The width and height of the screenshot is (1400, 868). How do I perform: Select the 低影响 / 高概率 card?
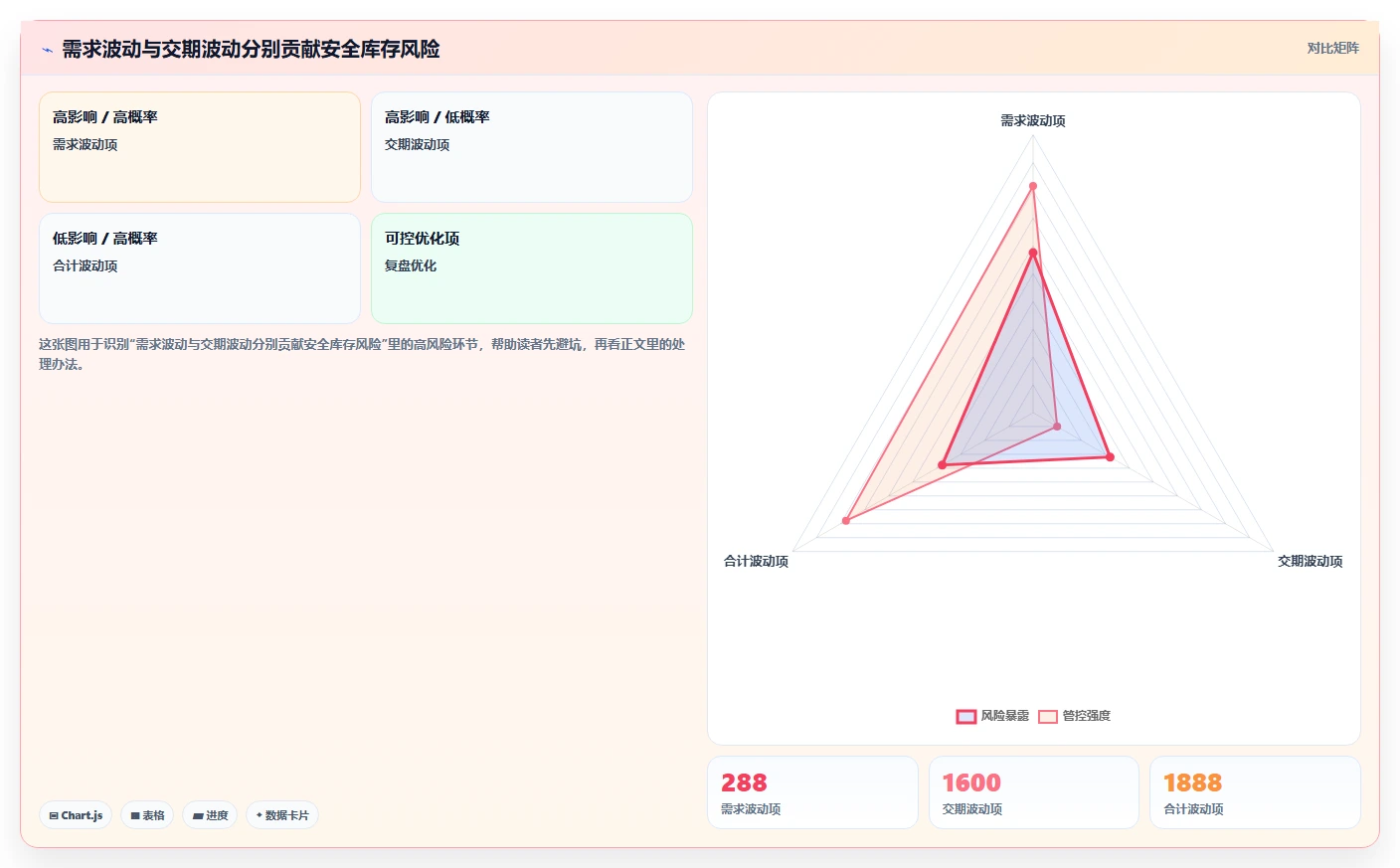(x=200, y=268)
